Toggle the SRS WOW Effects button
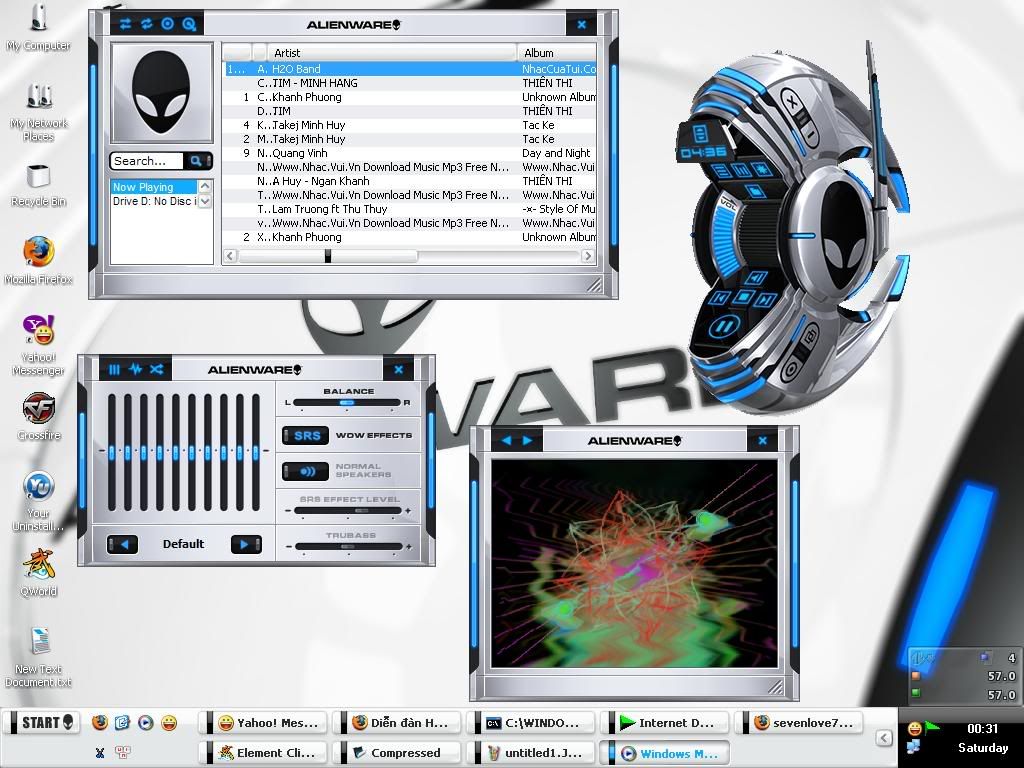This screenshot has width=1024, height=768. tap(305, 436)
